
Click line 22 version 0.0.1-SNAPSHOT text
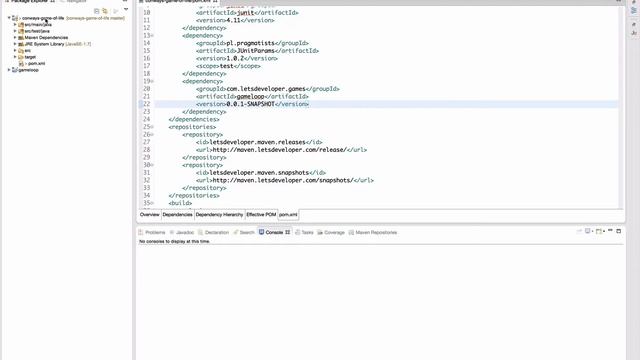251,104
